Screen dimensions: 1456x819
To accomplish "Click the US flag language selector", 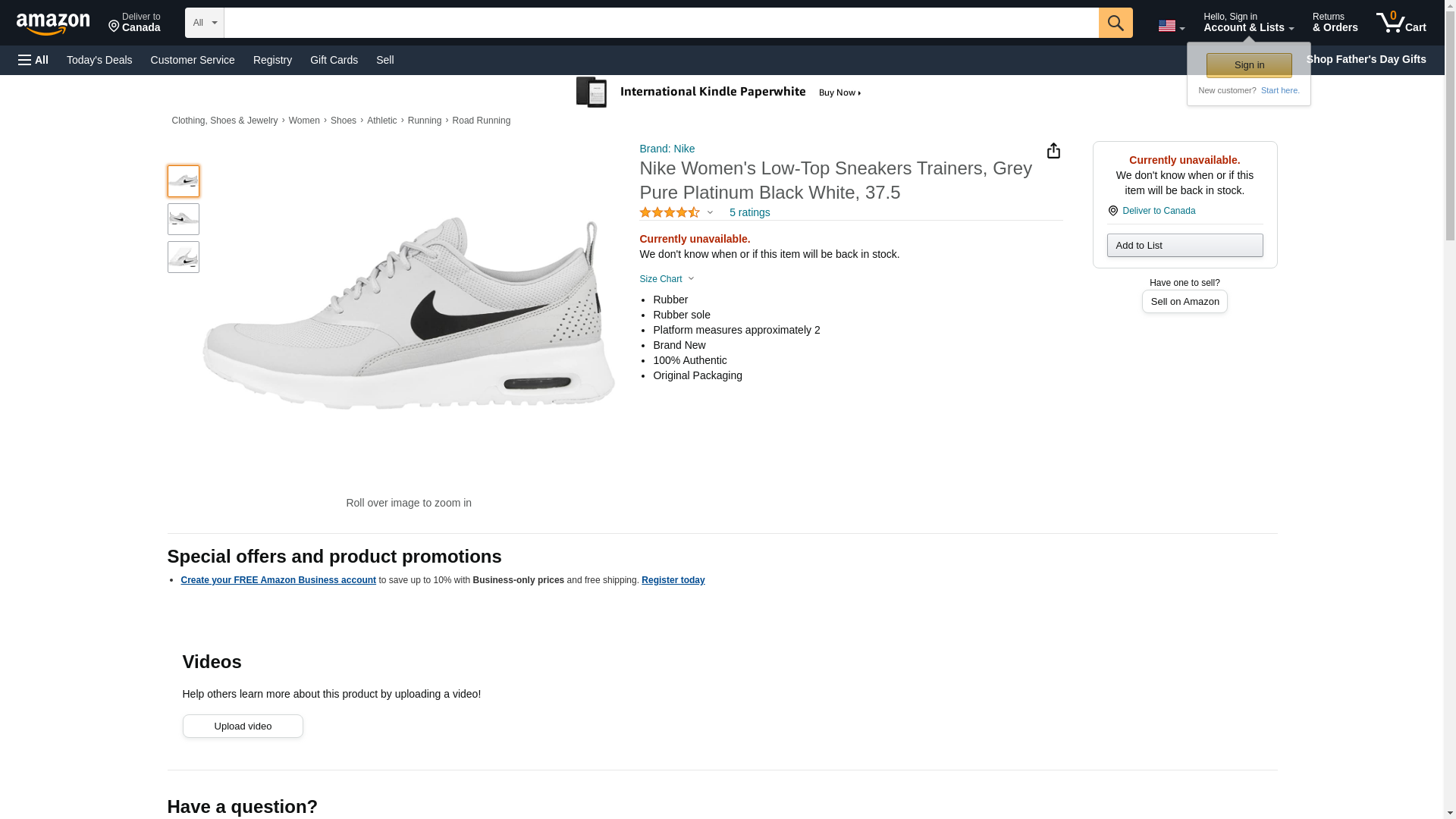I will [1170, 27].
